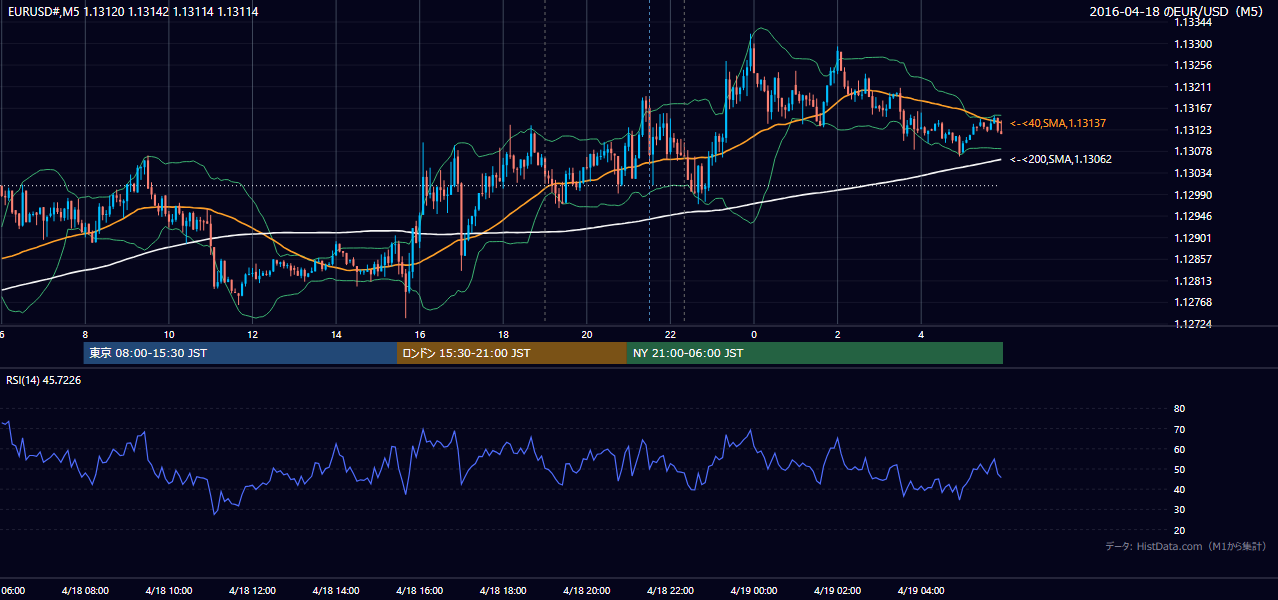Click RSI scale value 70
This screenshot has height=600, width=1278.
(x=1179, y=429)
